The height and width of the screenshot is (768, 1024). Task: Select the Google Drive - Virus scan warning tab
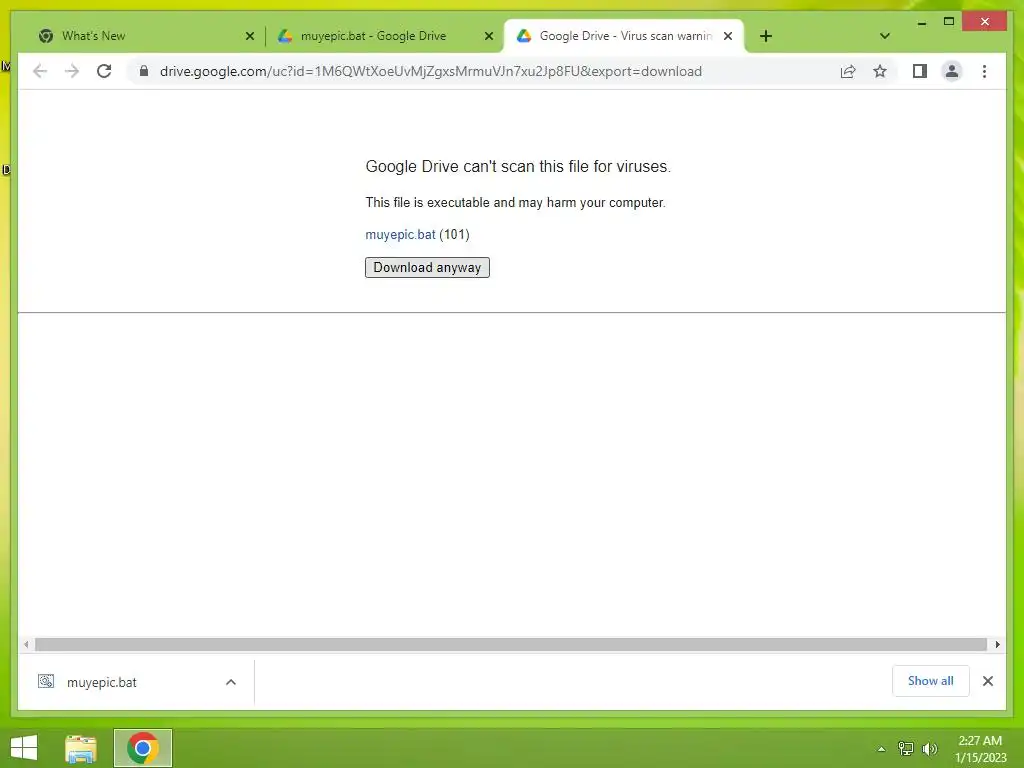click(624, 36)
